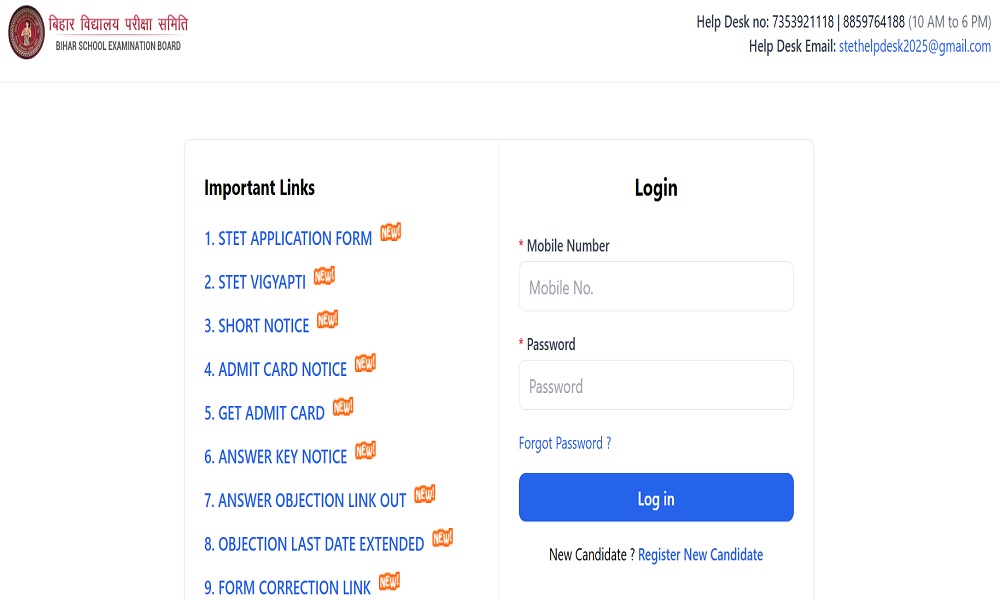Open the Form Correction Link
Viewport: 1000px width, 600px height.
[287, 587]
